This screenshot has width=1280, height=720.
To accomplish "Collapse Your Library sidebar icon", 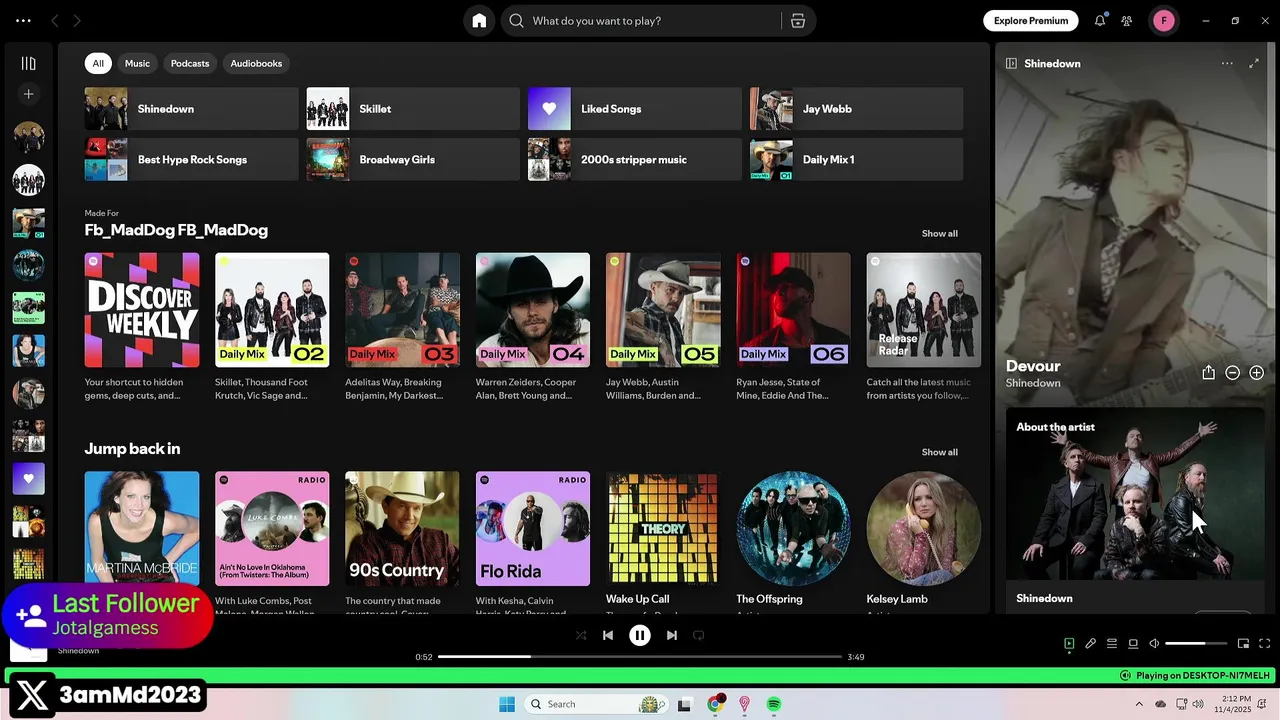I will point(28,63).
